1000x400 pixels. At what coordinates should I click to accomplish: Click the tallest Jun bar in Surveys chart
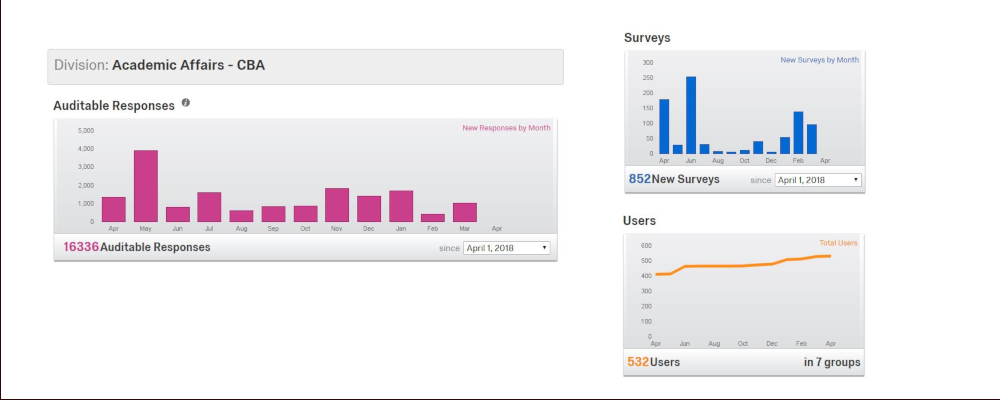[x=691, y=115]
